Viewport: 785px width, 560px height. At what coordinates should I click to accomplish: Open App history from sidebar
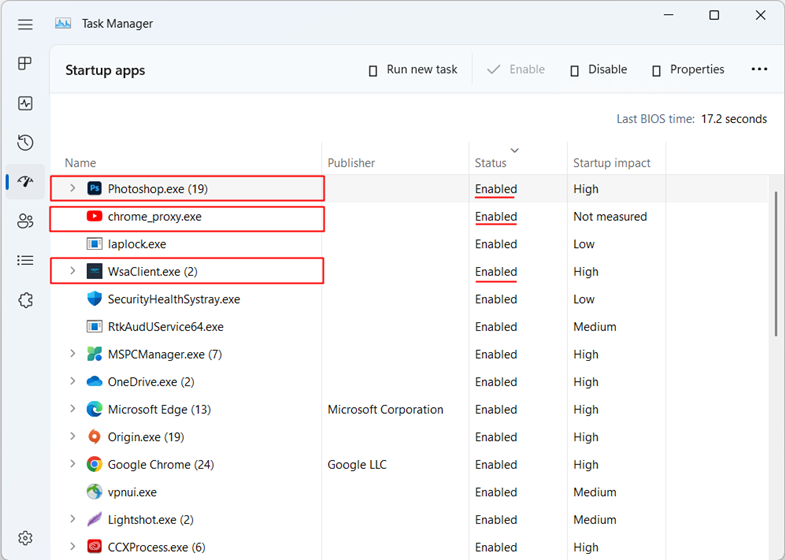click(x=25, y=143)
